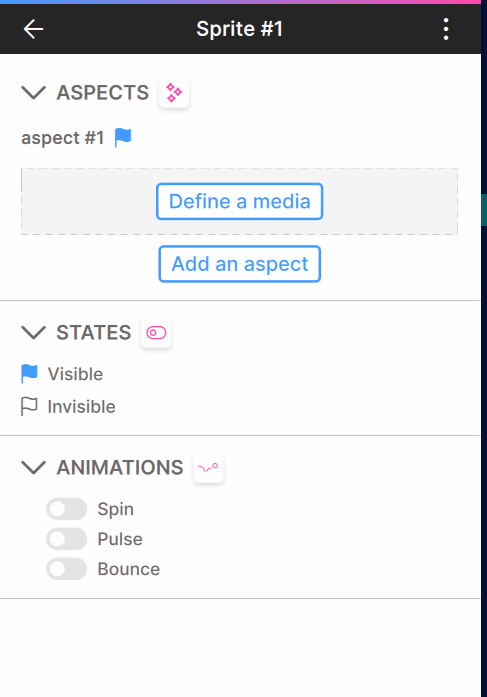Image resolution: width=487 pixels, height=697 pixels.
Task: Turn on the Pulse animation toggle
Action: click(67, 539)
